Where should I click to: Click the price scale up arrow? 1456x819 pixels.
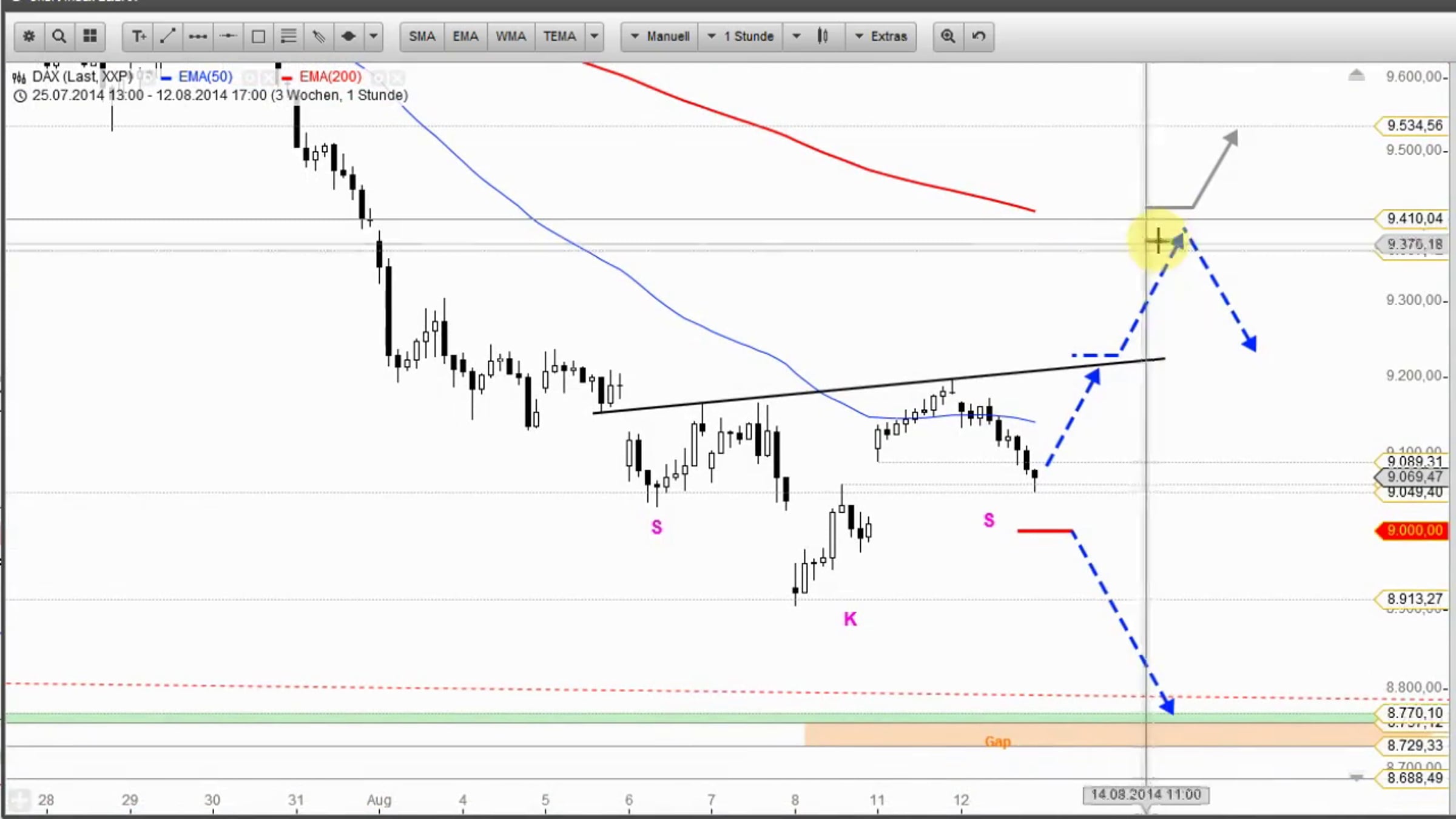click(x=1357, y=75)
